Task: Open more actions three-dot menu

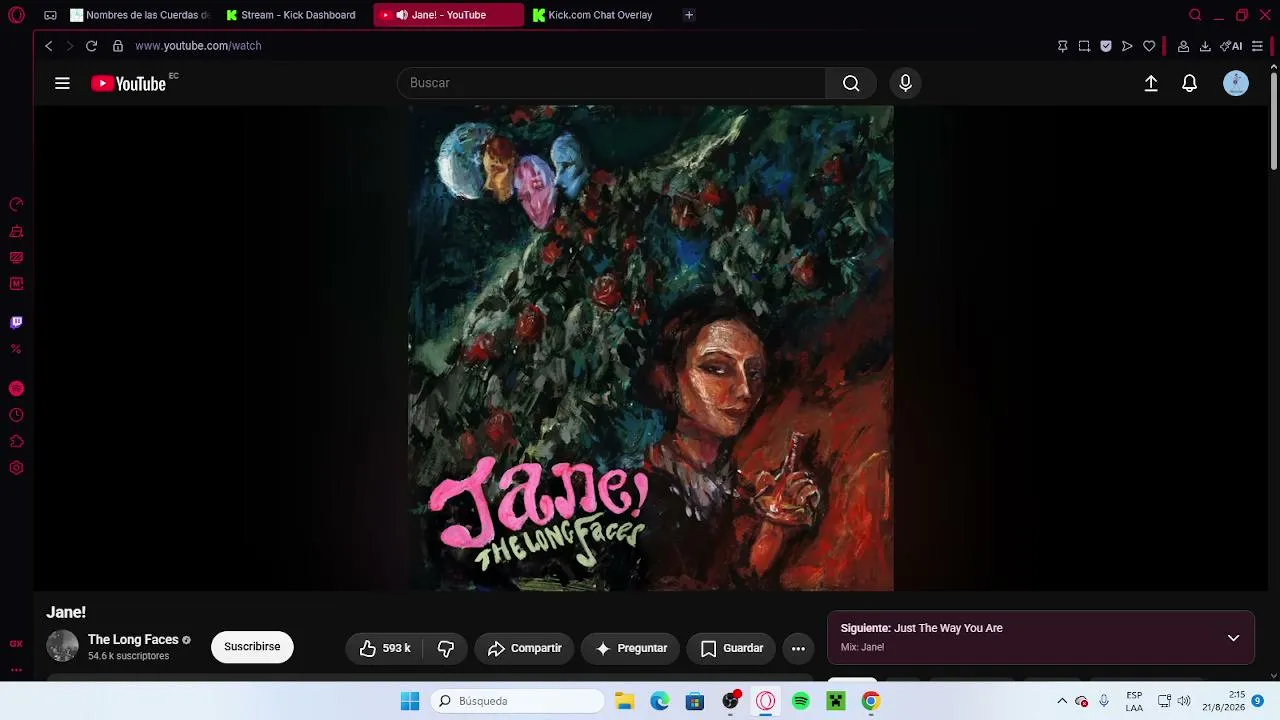Action: (x=798, y=648)
